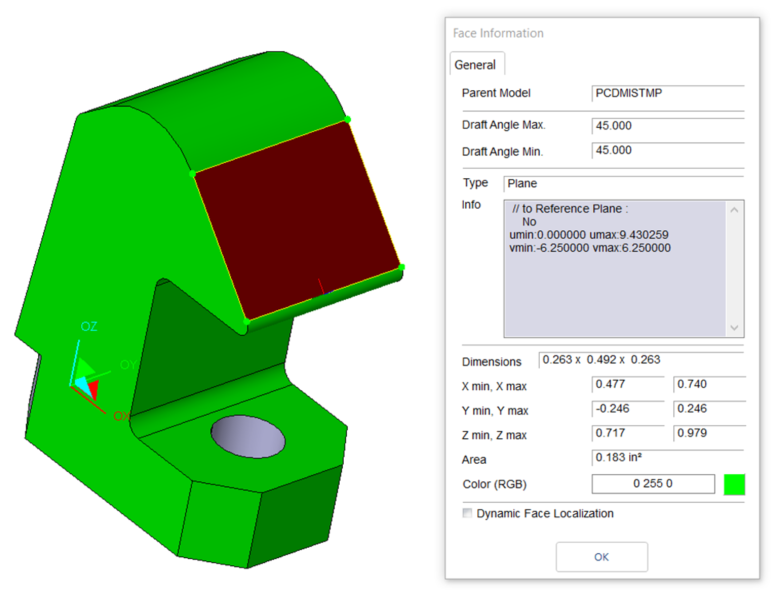The width and height of the screenshot is (778, 596).
Task: Click the Y min field -0.246
Action: (628, 409)
